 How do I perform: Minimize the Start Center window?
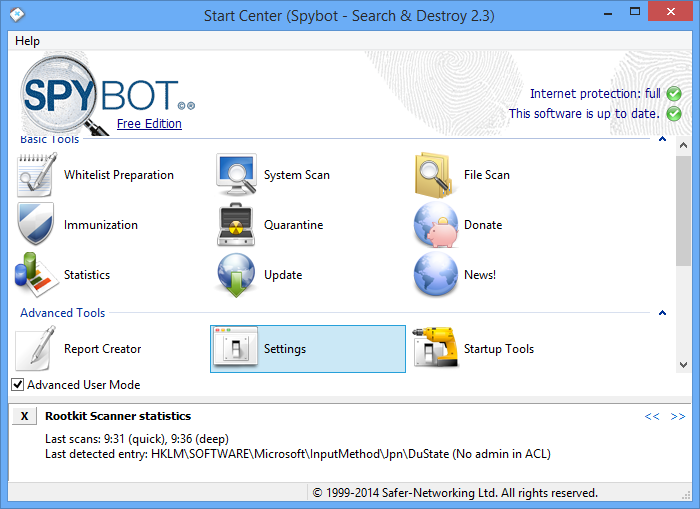click(608, 14)
